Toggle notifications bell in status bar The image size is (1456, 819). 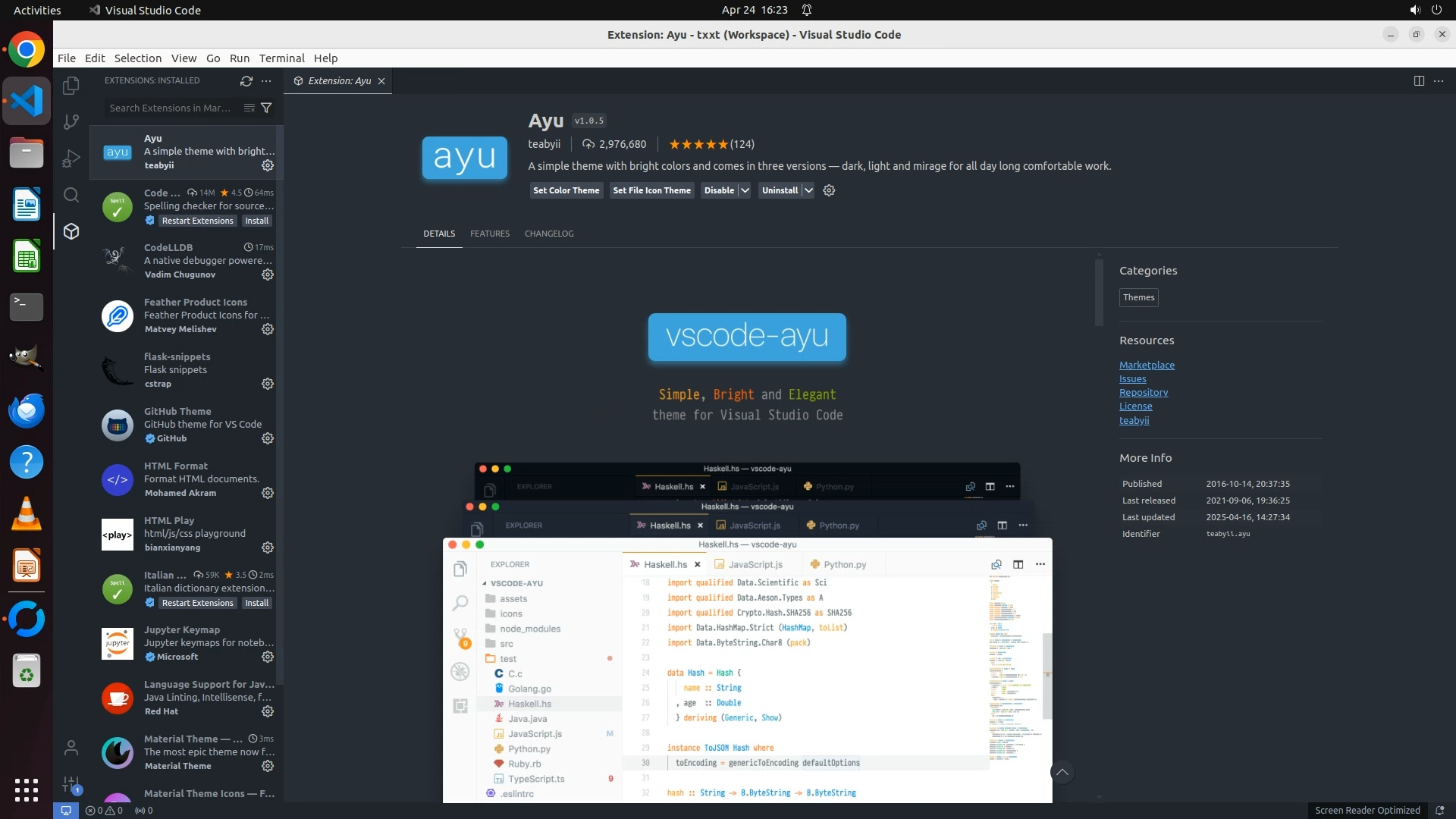[x=1439, y=810]
